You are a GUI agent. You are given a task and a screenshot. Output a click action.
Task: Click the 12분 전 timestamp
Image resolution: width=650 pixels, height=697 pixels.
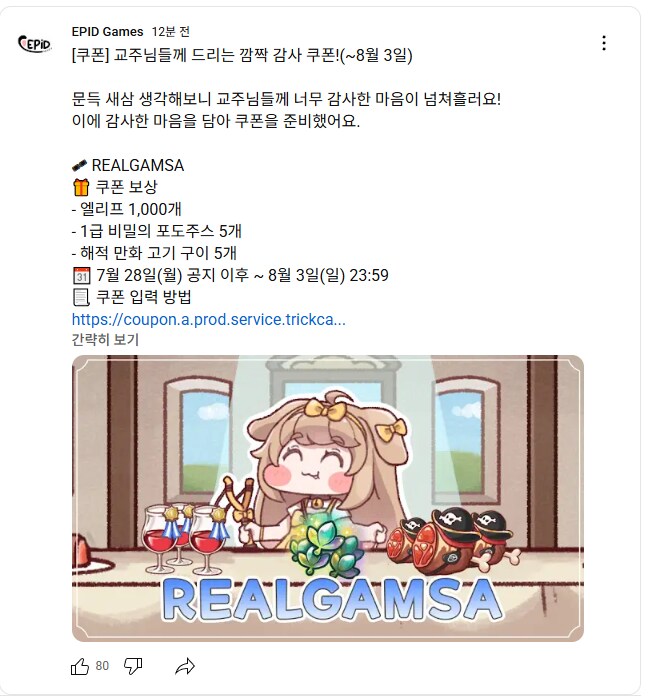click(171, 32)
